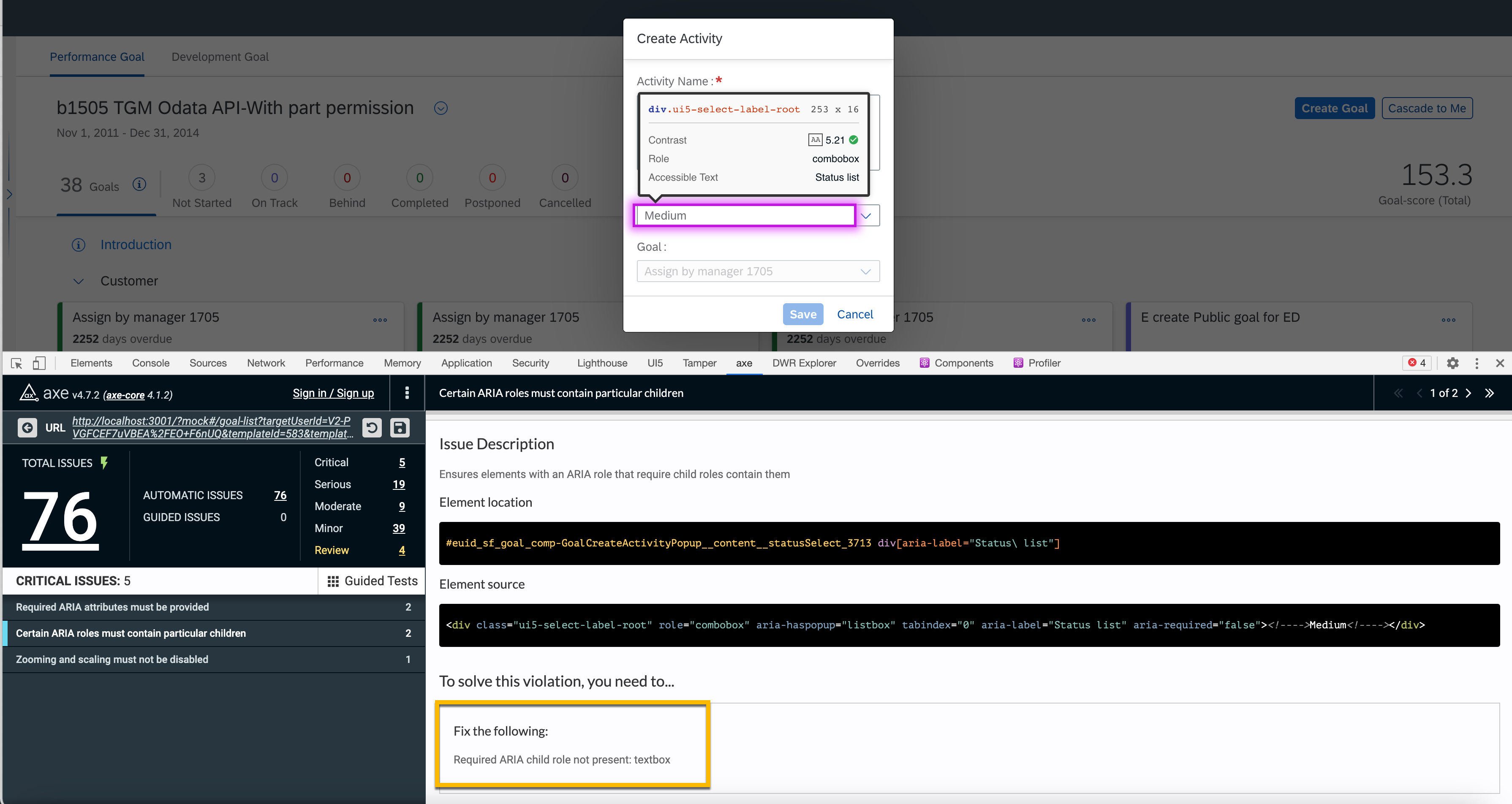Switch to the Lighthouse panel
The width and height of the screenshot is (1512, 804).
coord(601,363)
